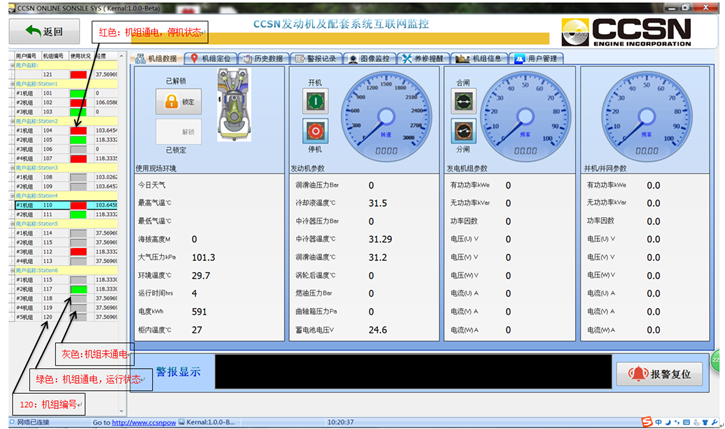Click the breaker close (合闸) switch icon

[462, 101]
